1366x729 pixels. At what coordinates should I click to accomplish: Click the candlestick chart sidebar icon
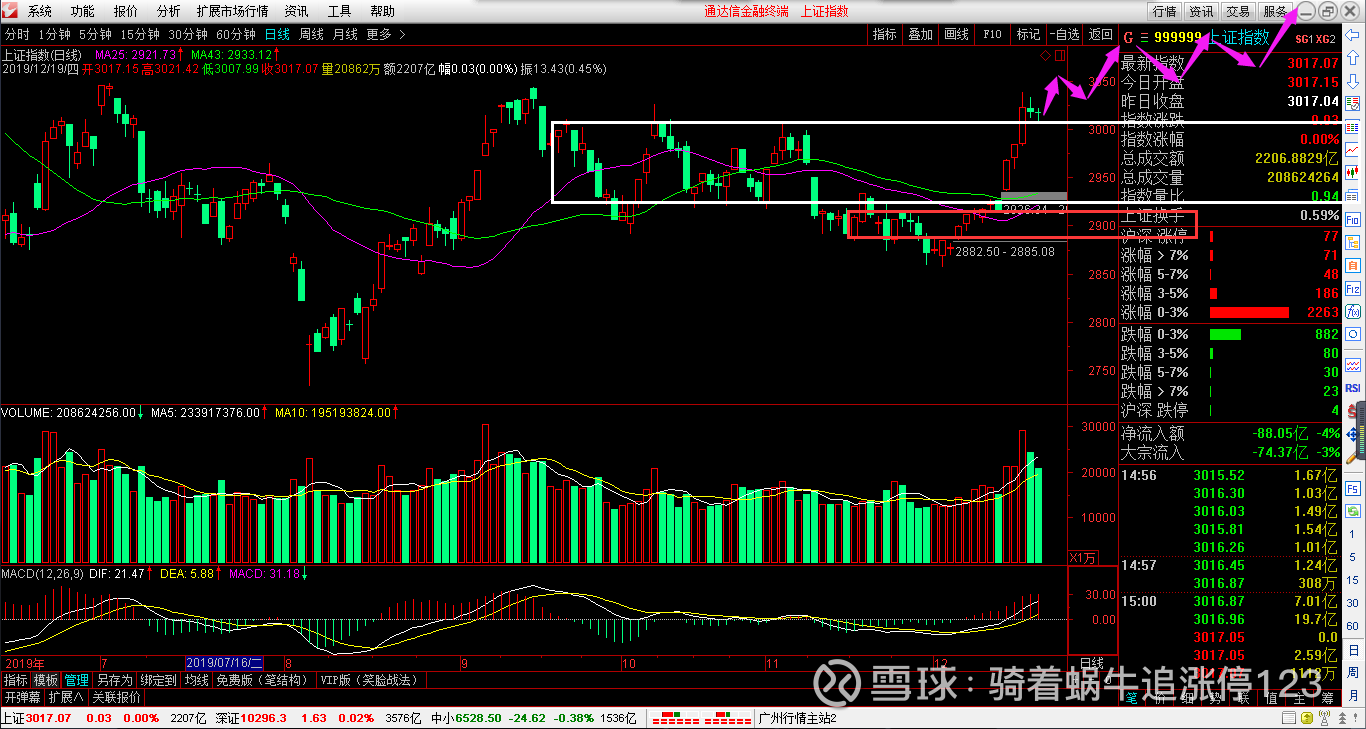coord(1353,173)
